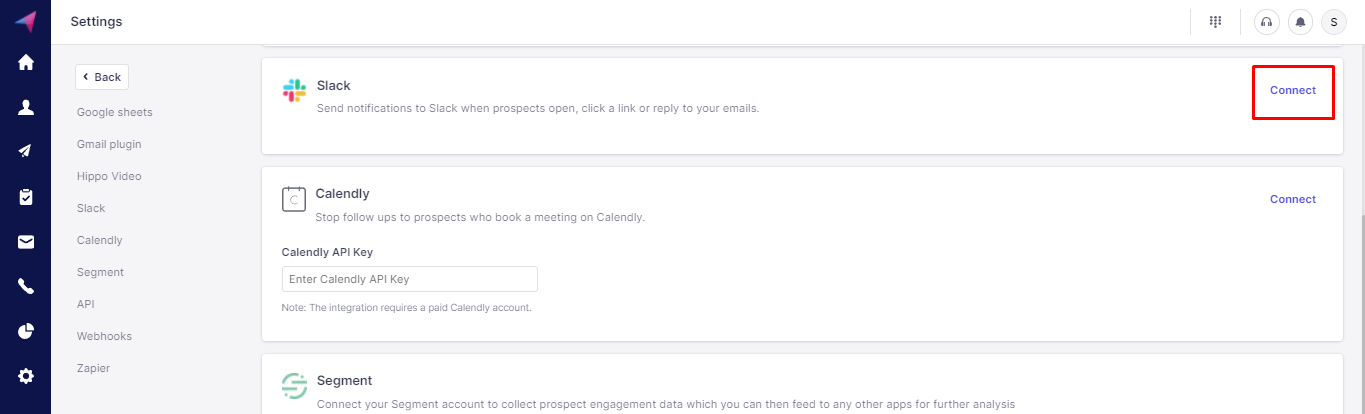Viewport: 1365px width, 414px height.
Task: Open the phone Calls icon
Action: coord(26,286)
